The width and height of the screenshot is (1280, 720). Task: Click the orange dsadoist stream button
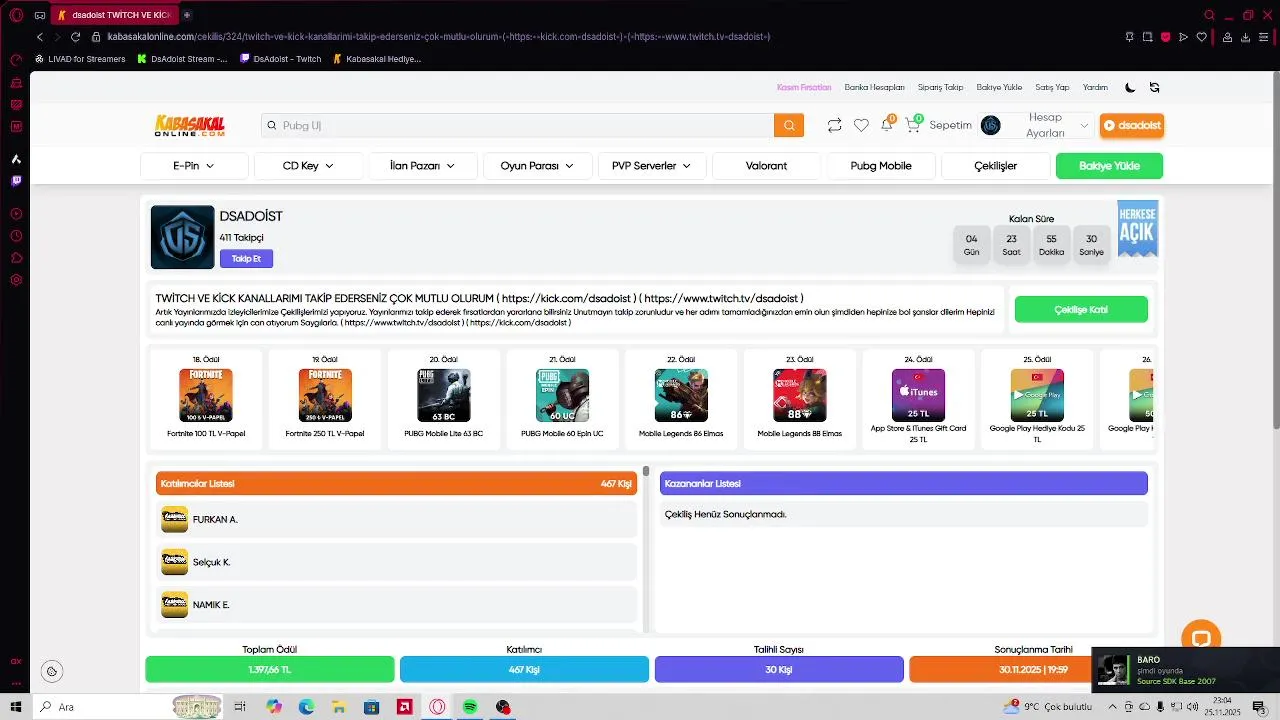[x=1132, y=125]
